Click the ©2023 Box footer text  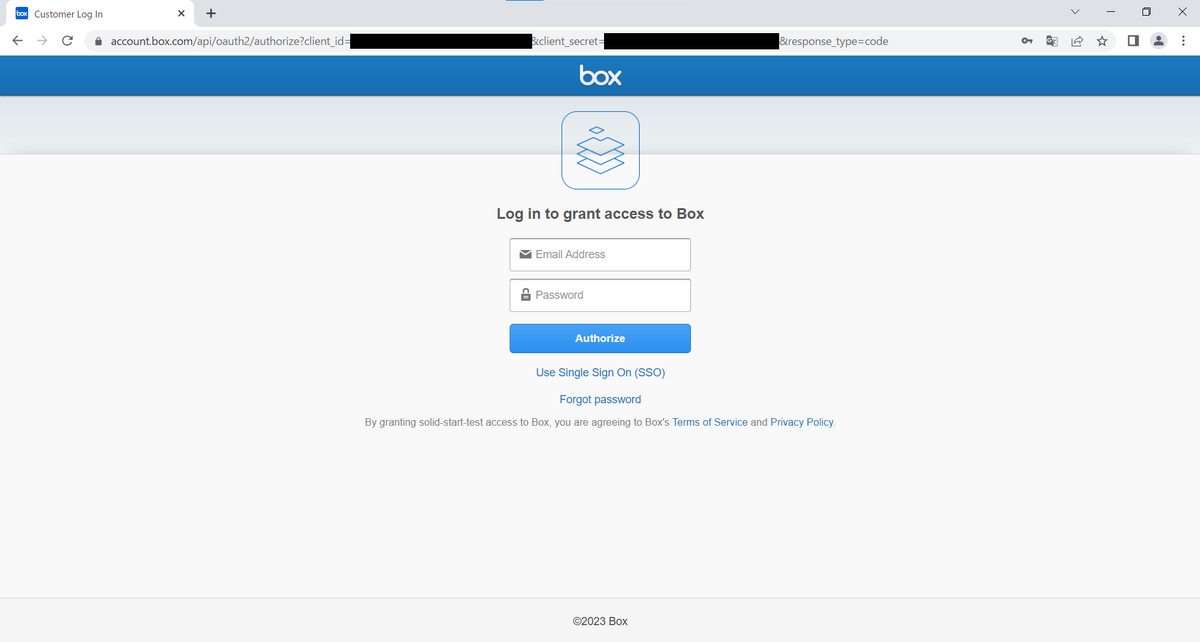click(600, 621)
